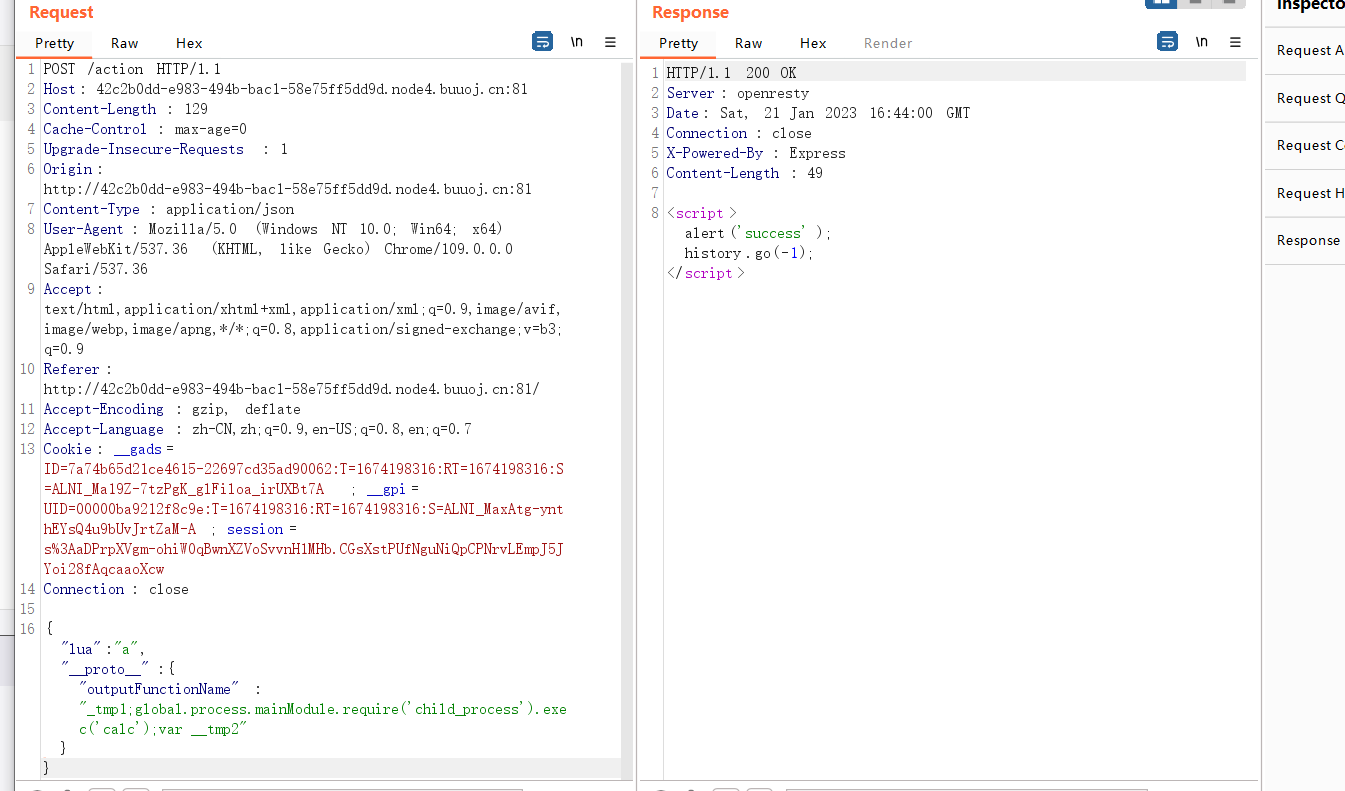1345x791 pixels.
Task: Click the 'Accept-Encoding : gzip, deflate' header
Action: [x=172, y=409]
